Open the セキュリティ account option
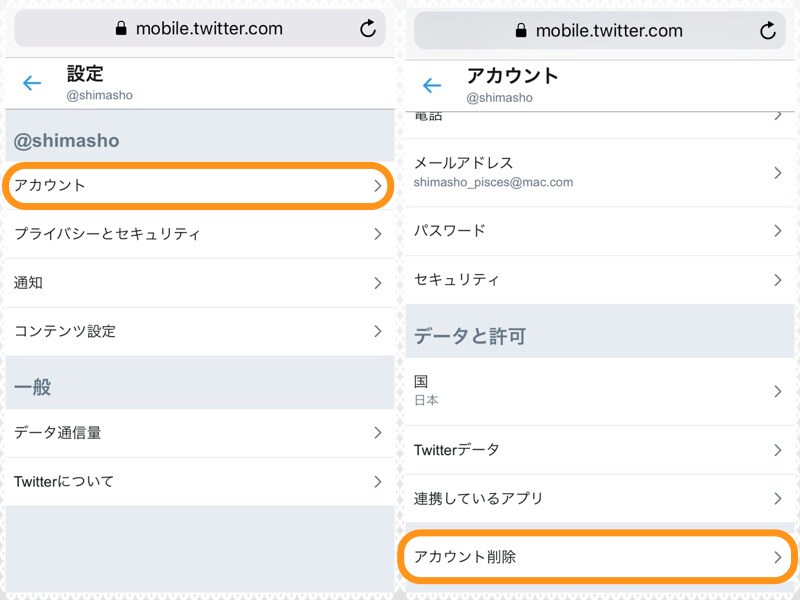Screen dimensions: 800x600 [x=500, y=280]
